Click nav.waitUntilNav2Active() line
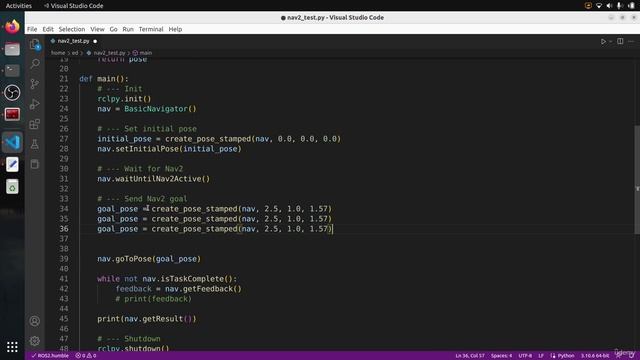Screen dimensions: 640x360 (153, 179)
